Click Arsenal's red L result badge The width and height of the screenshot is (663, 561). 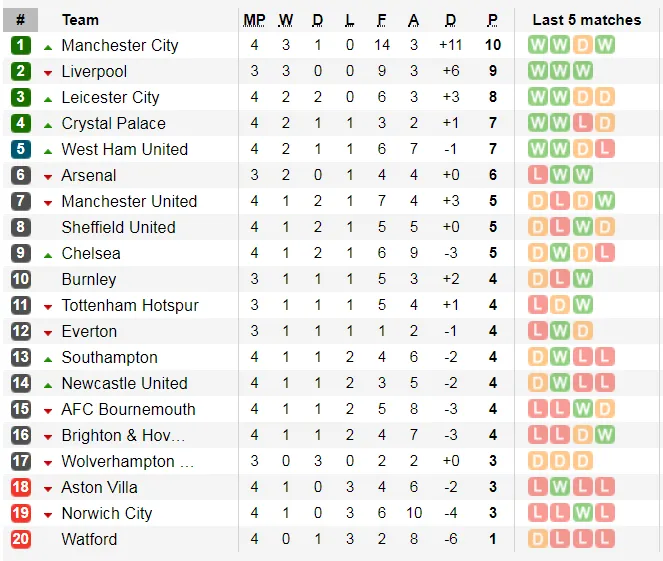coord(538,175)
